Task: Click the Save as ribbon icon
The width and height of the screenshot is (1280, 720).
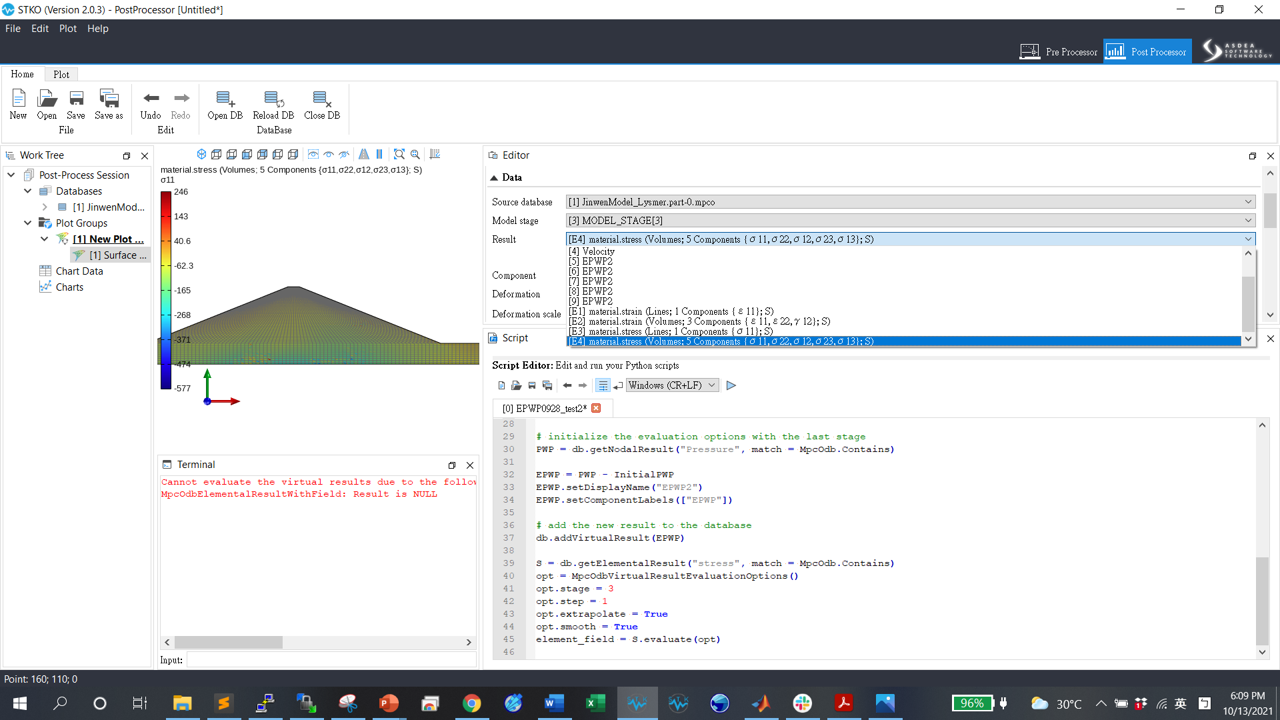Action: click(x=109, y=104)
